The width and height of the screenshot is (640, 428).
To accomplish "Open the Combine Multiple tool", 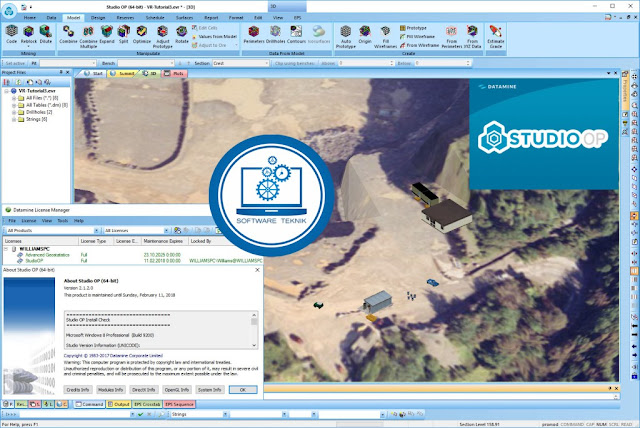I will pos(88,37).
